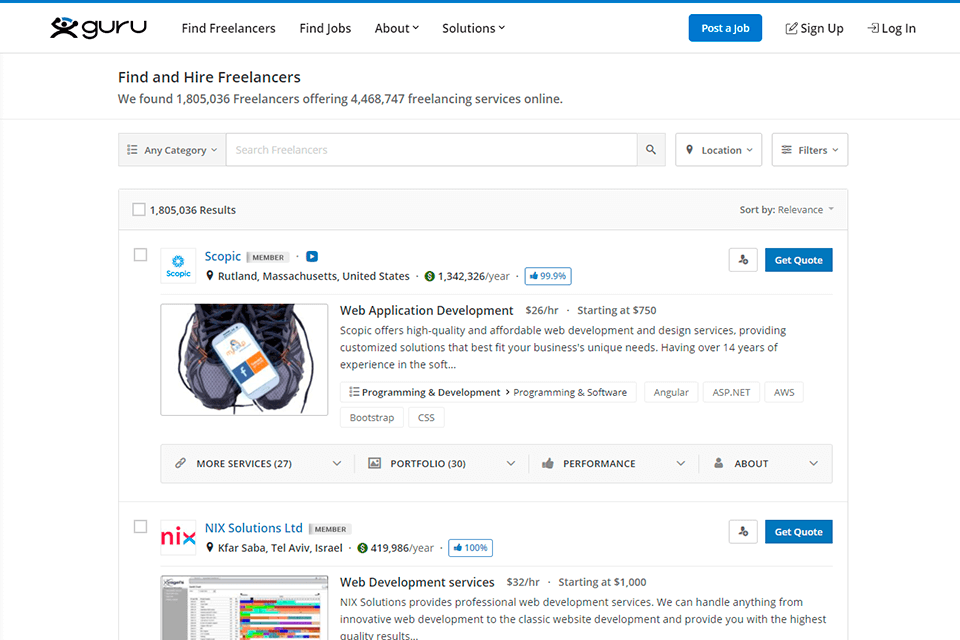Image resolution: width=960 pixels, height=640 pixels.
Task: Click the Programming & Development category tag
Action: (431, 392)
